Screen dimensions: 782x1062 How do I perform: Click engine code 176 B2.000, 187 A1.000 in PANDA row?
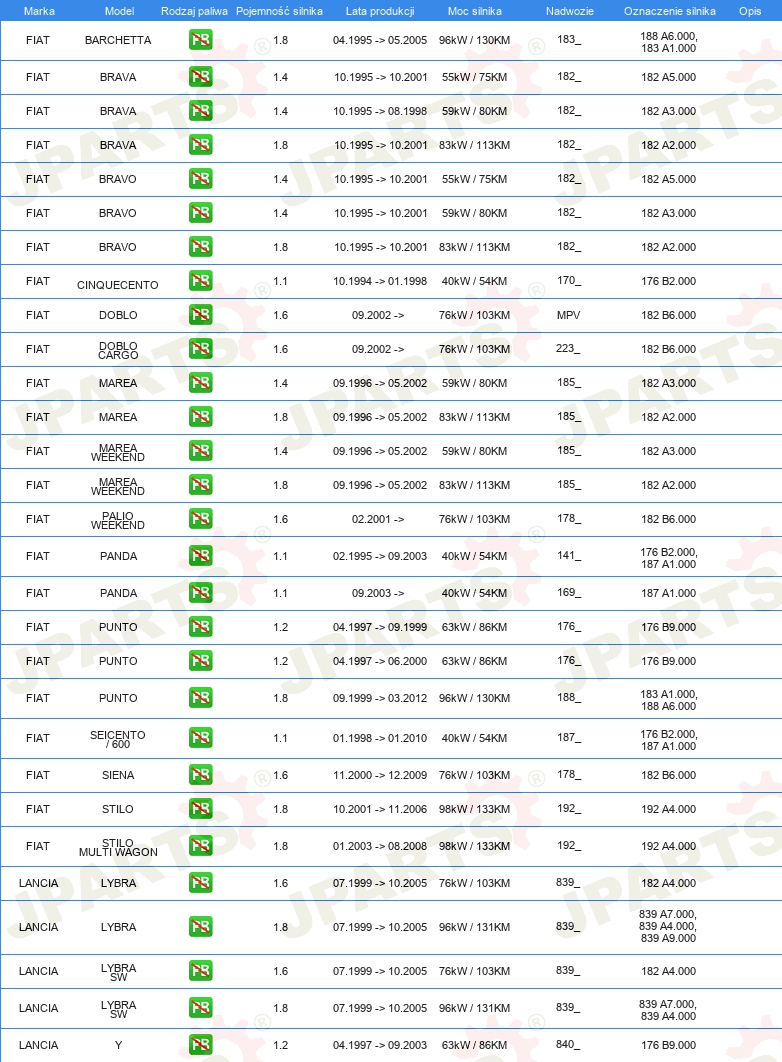[x=669, y=558]
